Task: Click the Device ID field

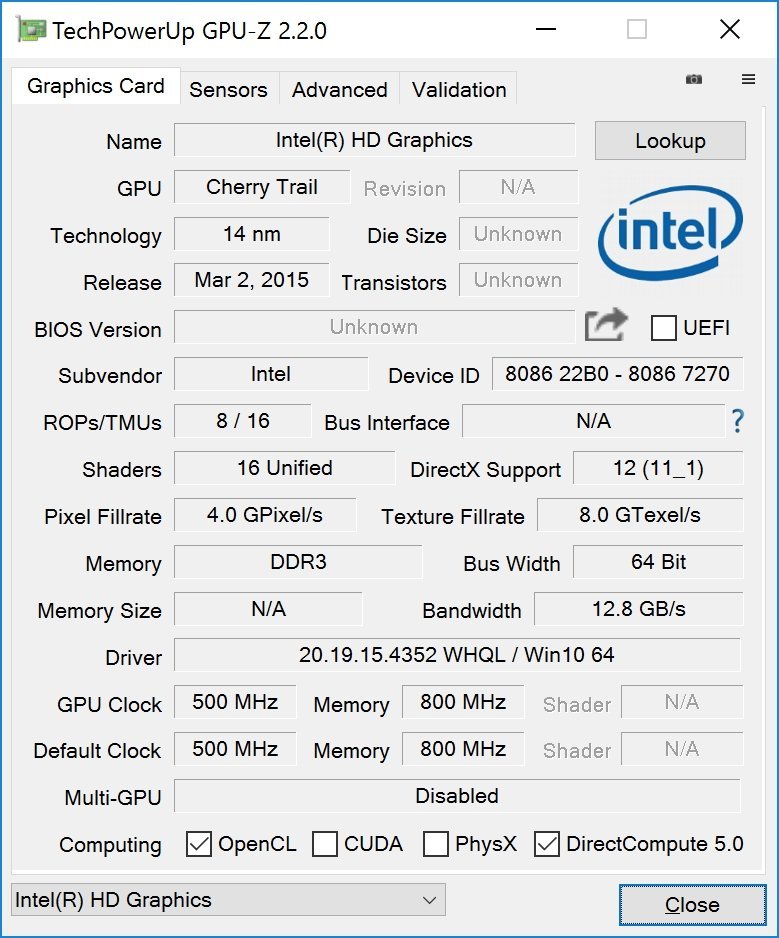Action: coord(617,375)
